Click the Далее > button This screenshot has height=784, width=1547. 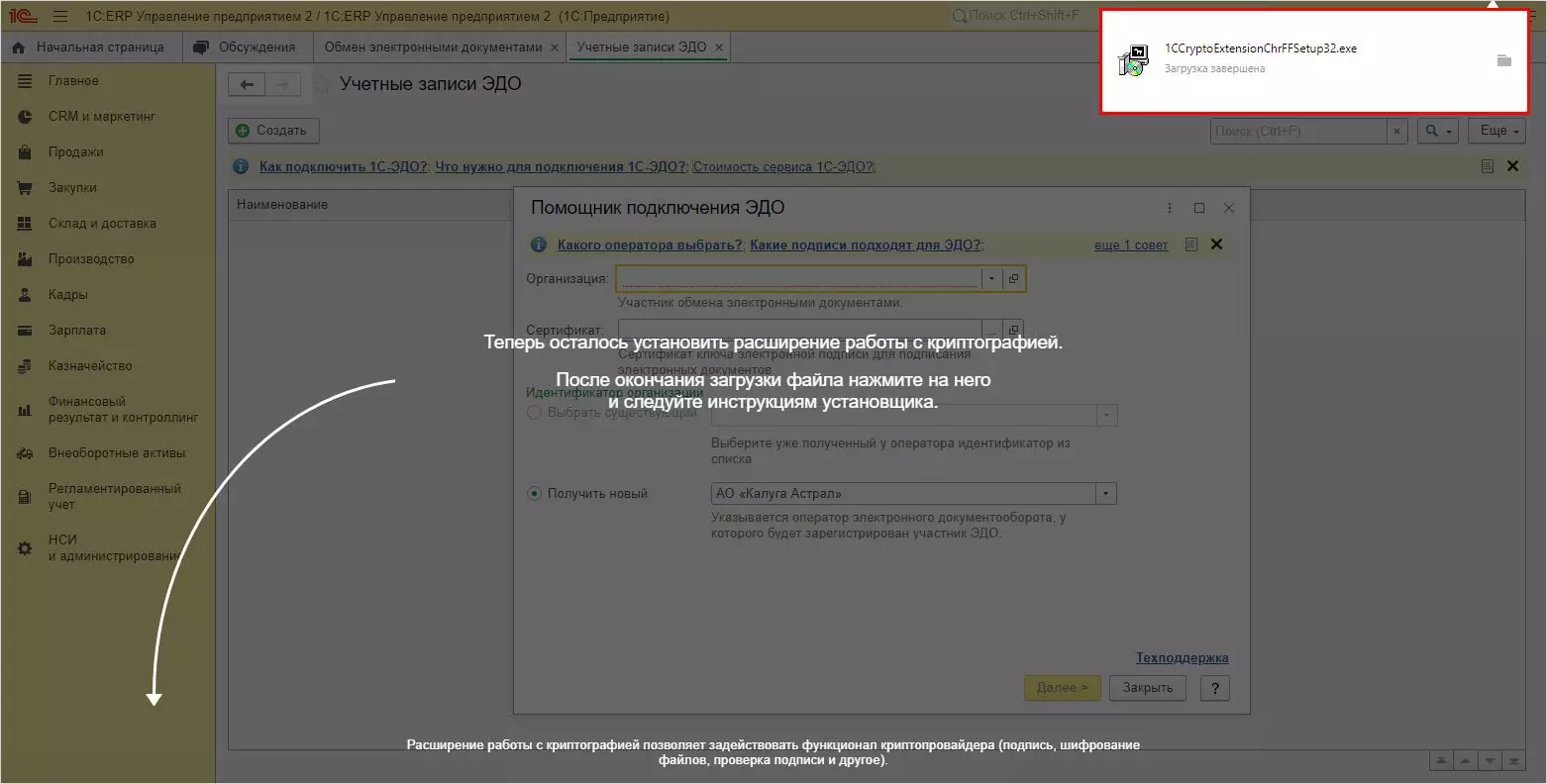(x=1062, y=688)
